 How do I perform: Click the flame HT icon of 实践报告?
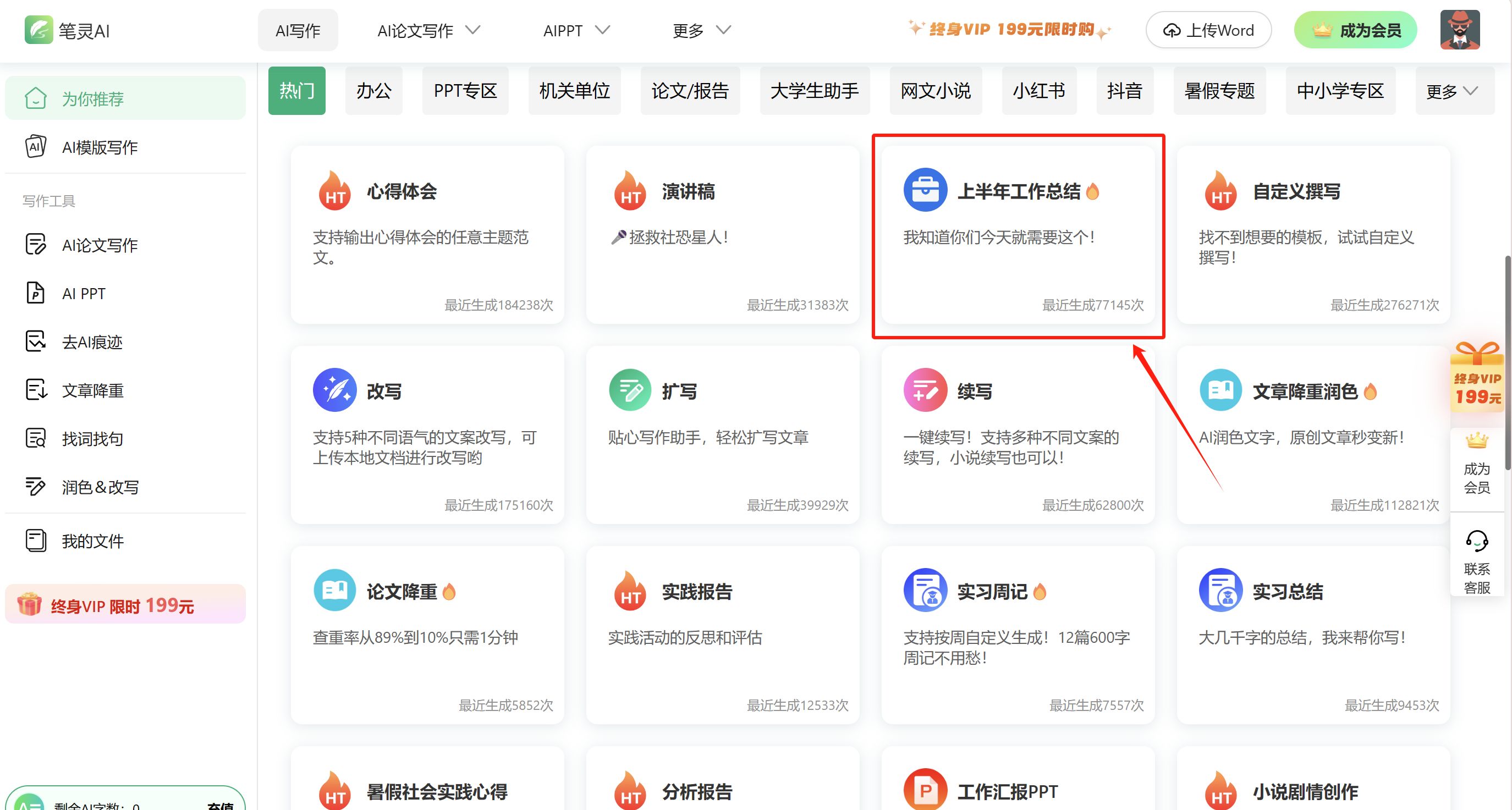(x=630, y=590)
